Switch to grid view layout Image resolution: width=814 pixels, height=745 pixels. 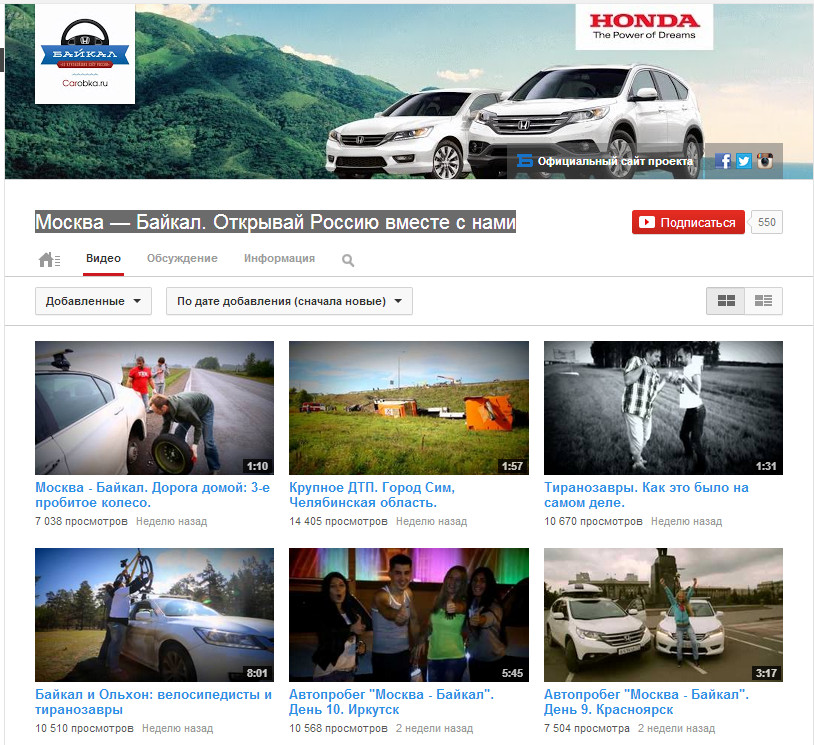[726, 301]
